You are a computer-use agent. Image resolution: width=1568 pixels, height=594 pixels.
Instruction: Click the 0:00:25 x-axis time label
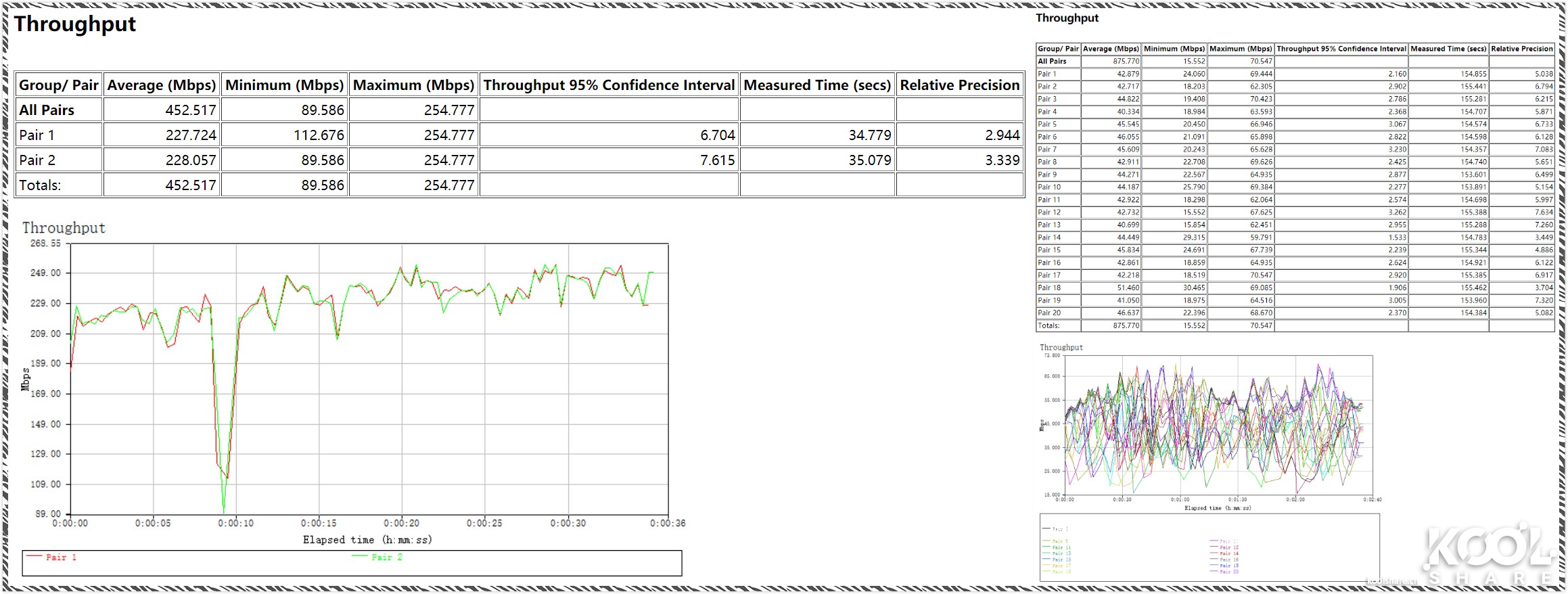click(484, 524)
